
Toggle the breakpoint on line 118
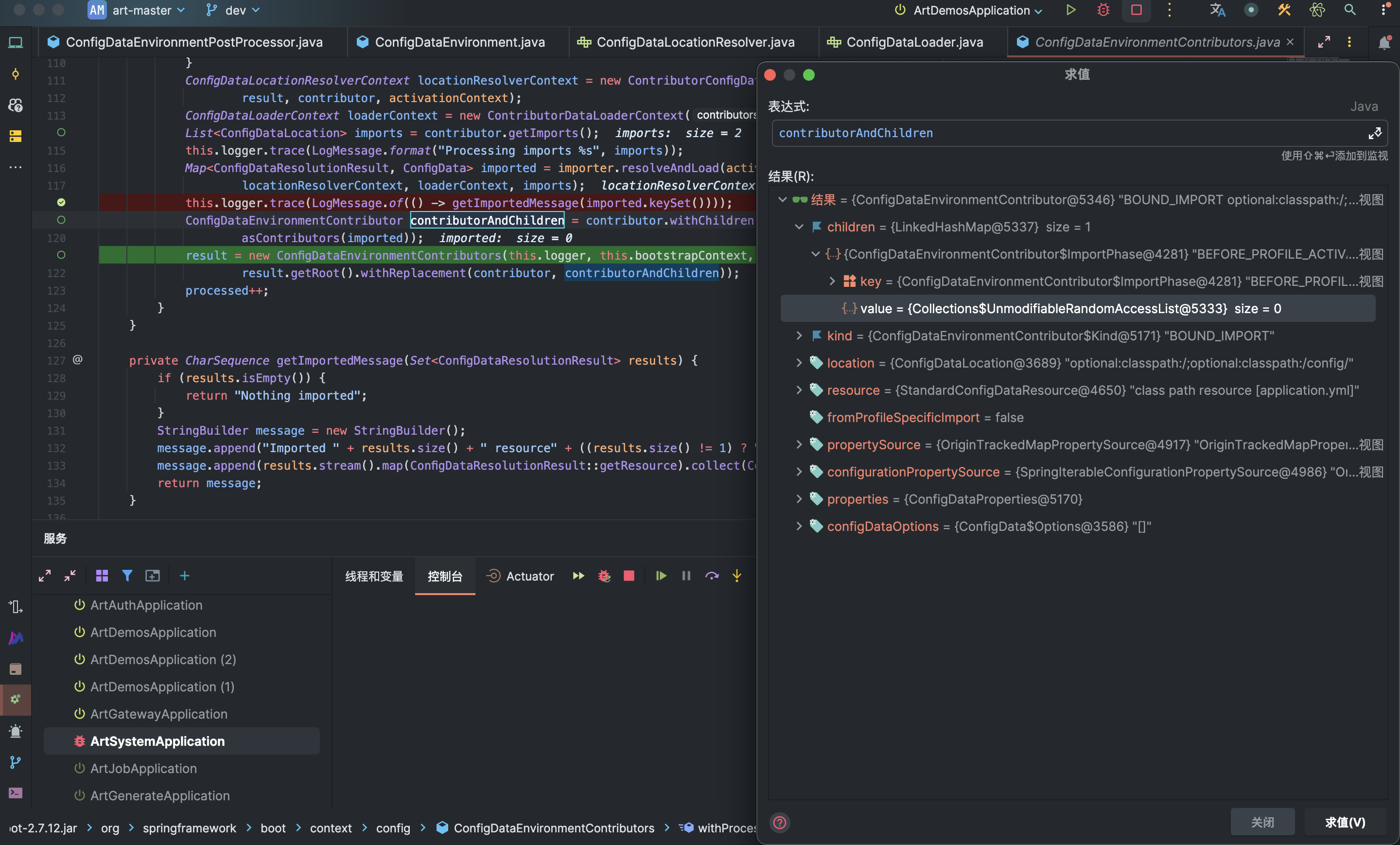[x=61, y=202]
